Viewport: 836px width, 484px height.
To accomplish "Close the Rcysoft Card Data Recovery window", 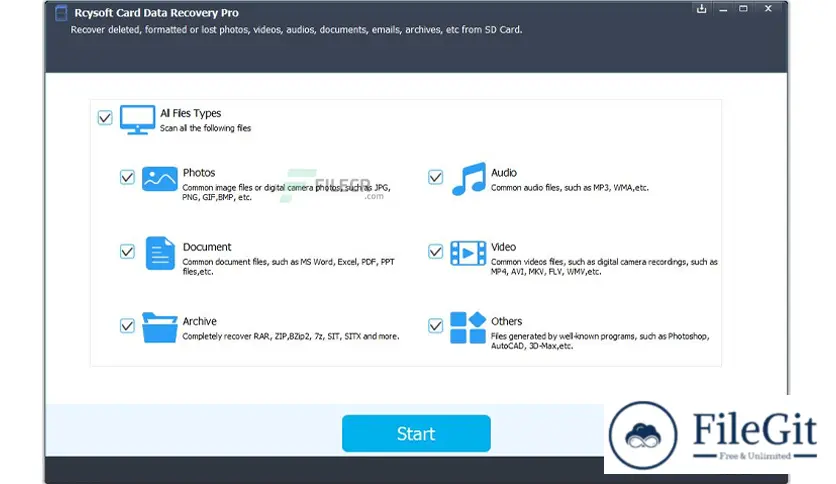I will 768,9.
